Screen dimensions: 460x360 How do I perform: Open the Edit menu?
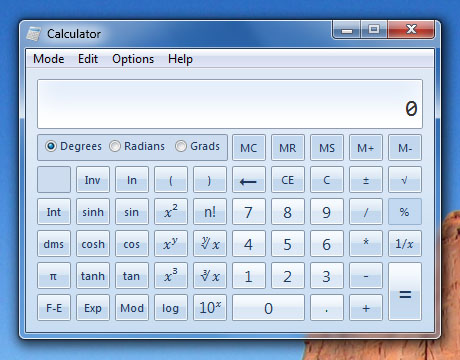88,59
